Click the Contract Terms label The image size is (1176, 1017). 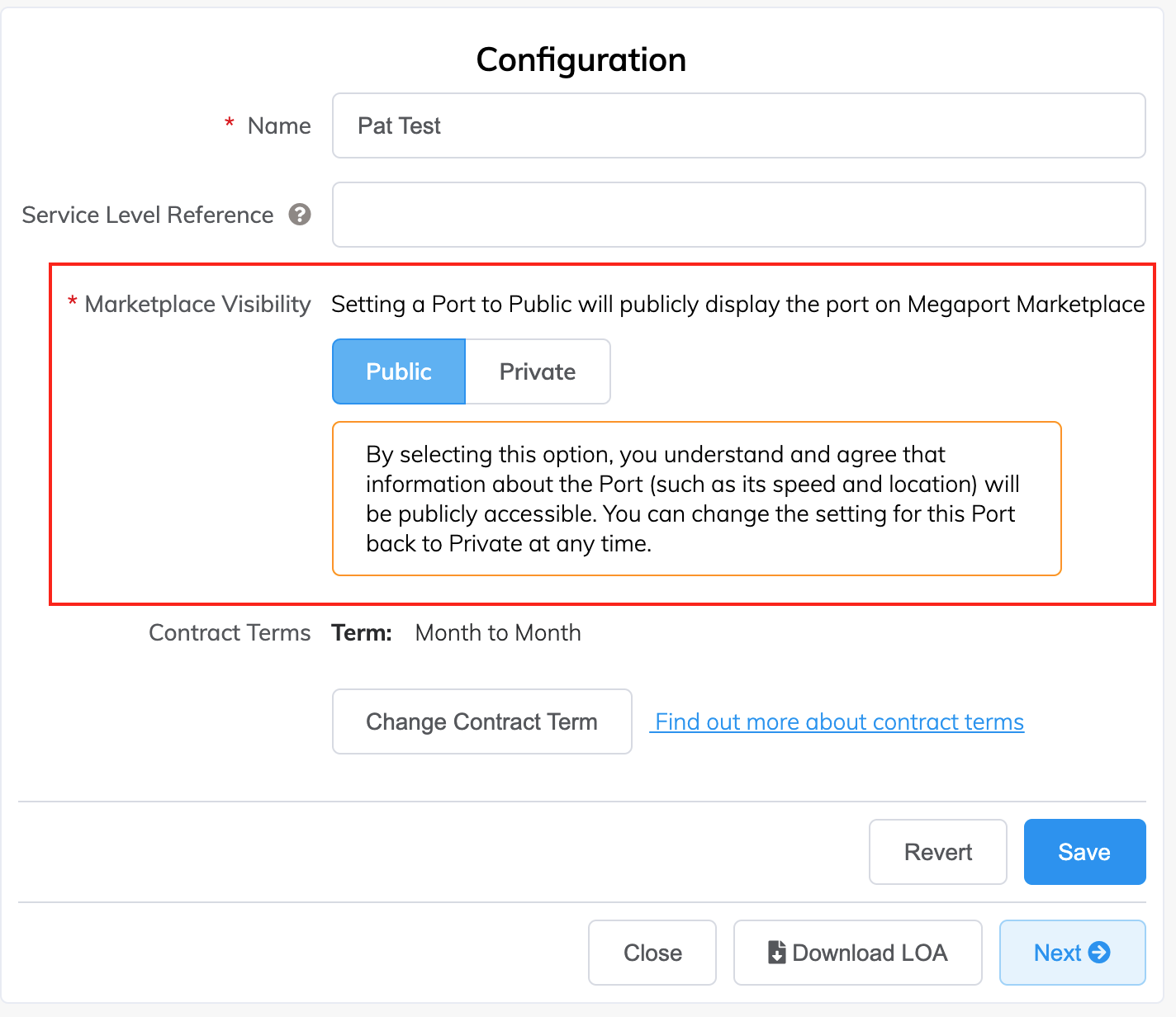[x=230, y=632]
